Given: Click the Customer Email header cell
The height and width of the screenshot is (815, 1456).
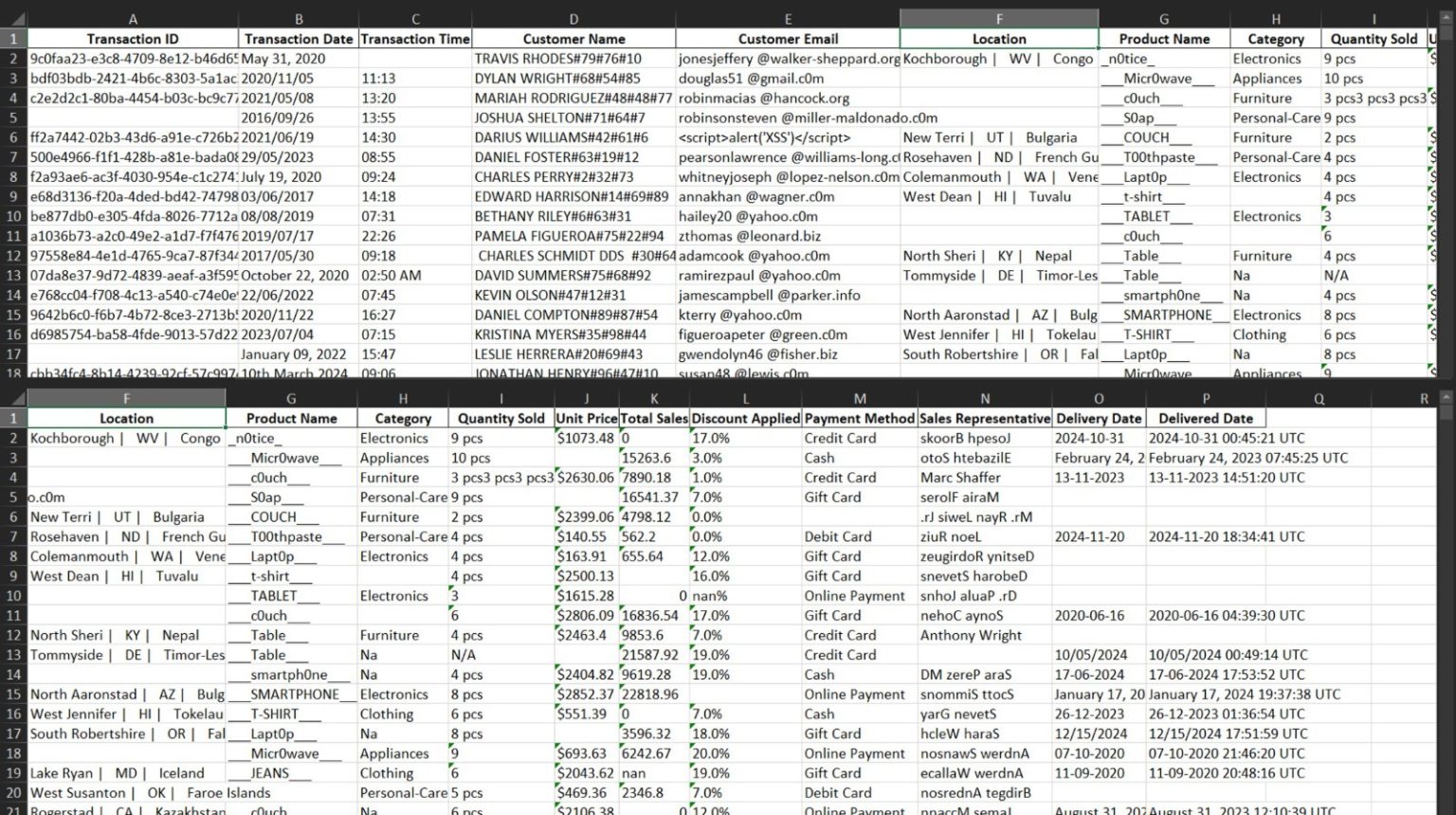Looking at the screenshot, I should [788, 39].
